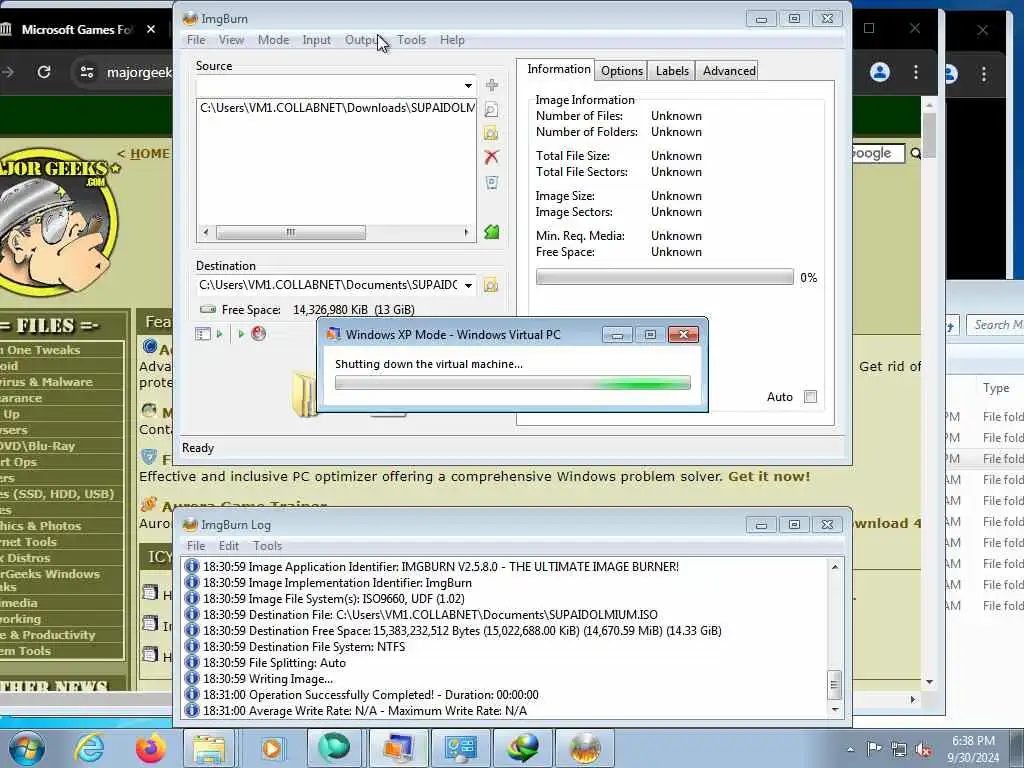Image resolution: width=1024 pixels, height=768 pixels.
Task: Click the browse for file icon in Source
Action: [492, 110]
